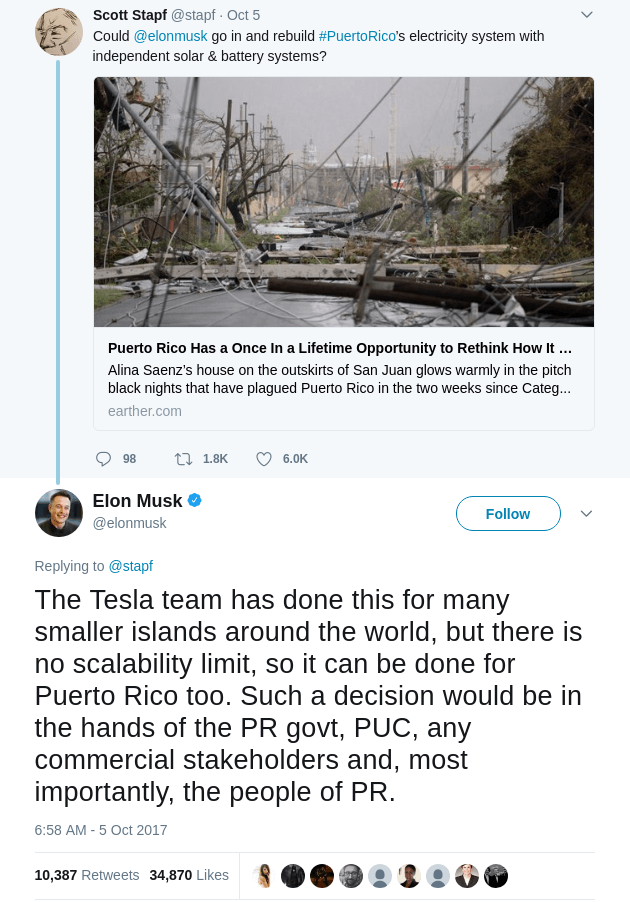Click the retweet icon showing 1.8K
The width and height of the screenshot is (630, 902).
coord(183,459)
